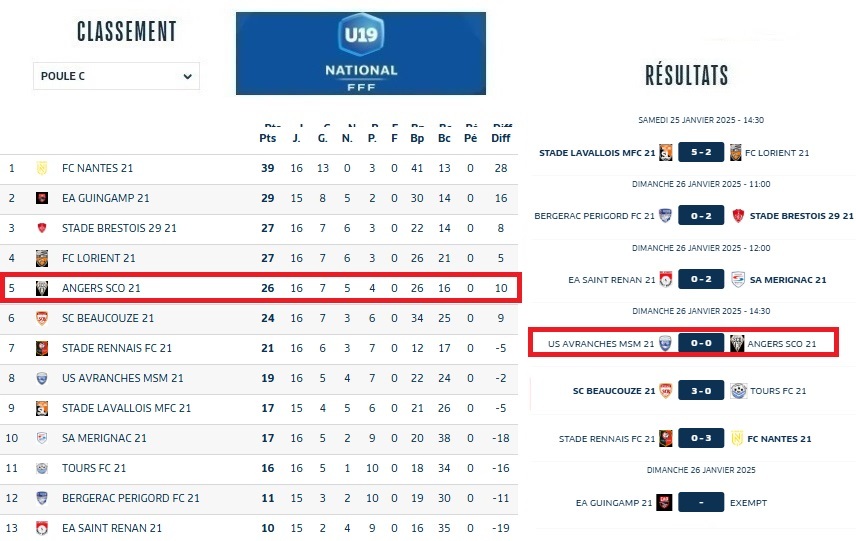
Task: Sort standings by the Pts column
Action: (x=267, y=138)
